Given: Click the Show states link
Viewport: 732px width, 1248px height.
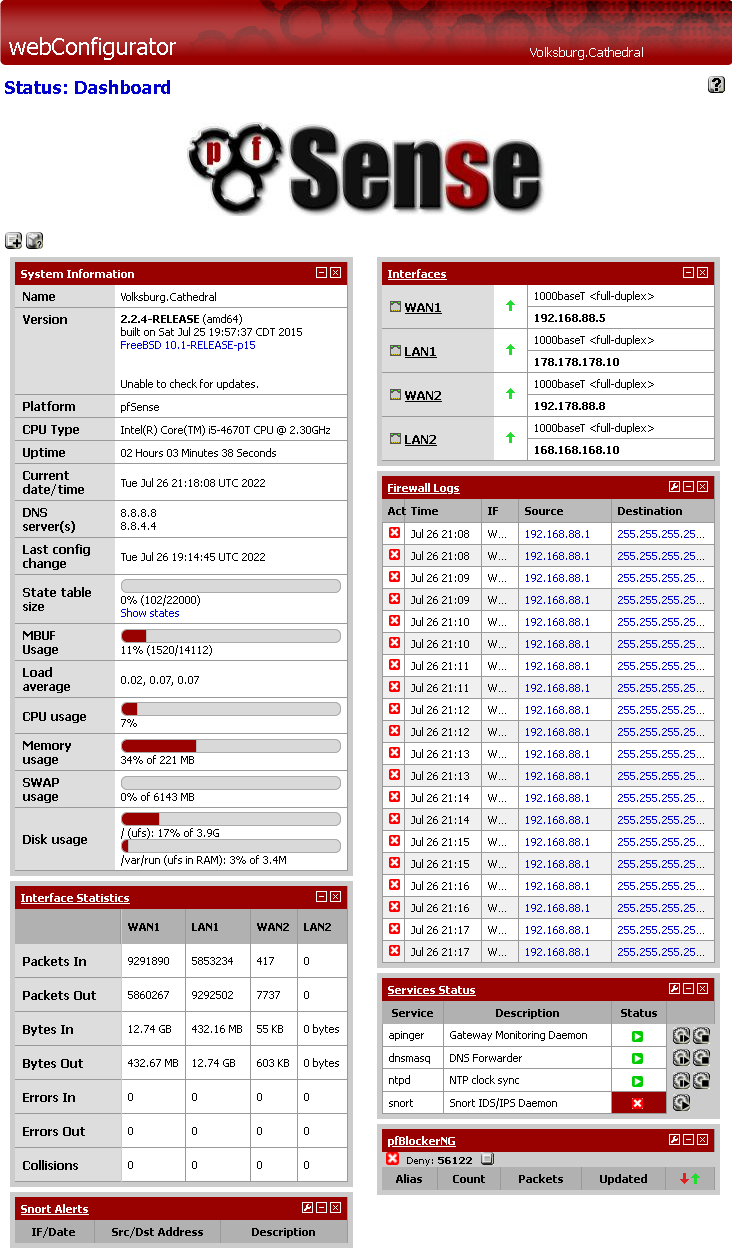Looking at the screenshot, I should point(150,613).
